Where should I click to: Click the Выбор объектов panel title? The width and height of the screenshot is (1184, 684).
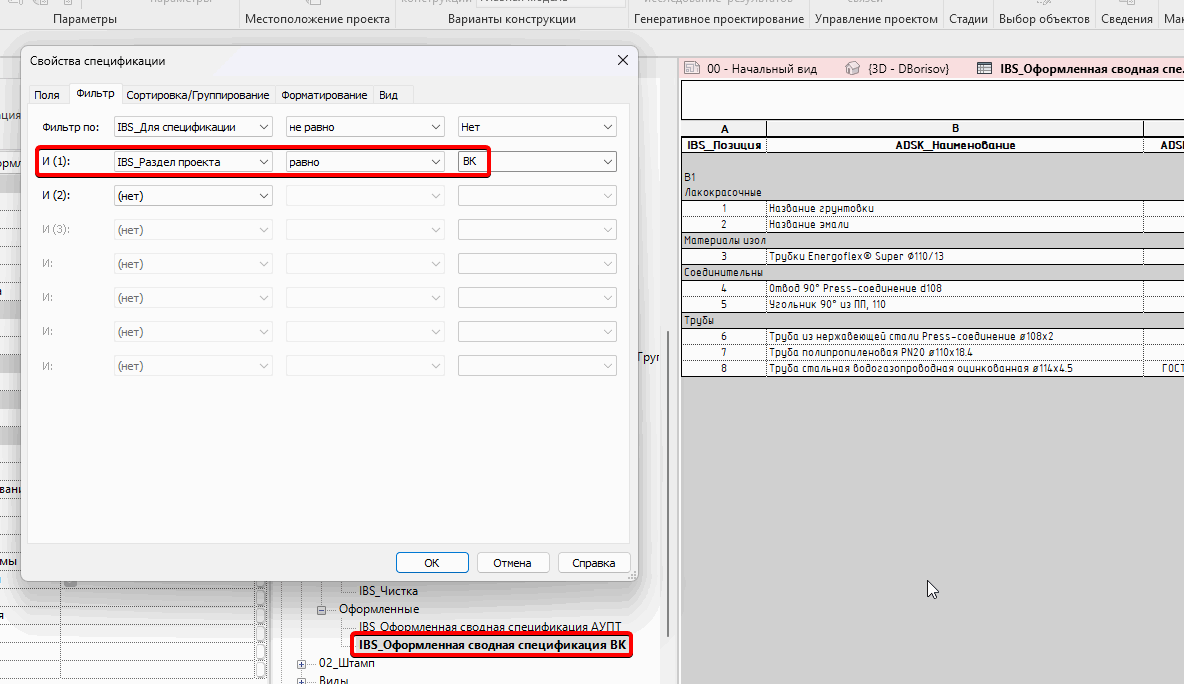(x=1044, y=19)
